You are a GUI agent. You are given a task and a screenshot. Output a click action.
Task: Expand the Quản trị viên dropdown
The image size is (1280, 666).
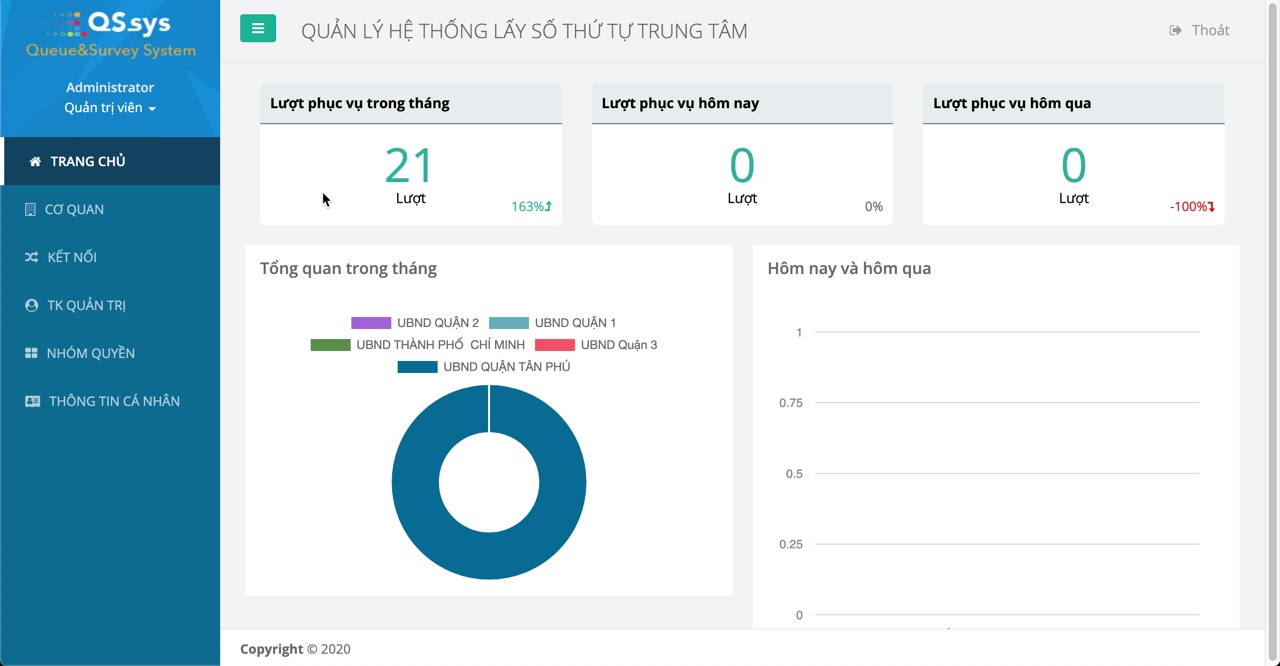click(x=110, y=108)
